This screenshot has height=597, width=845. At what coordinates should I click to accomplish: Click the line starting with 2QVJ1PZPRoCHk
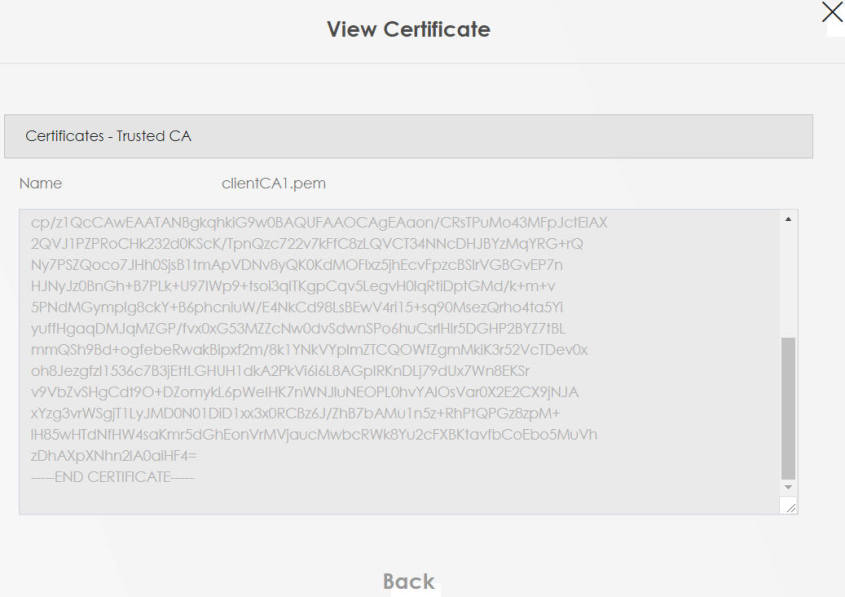pyautogui.click(x=308, y=244)
